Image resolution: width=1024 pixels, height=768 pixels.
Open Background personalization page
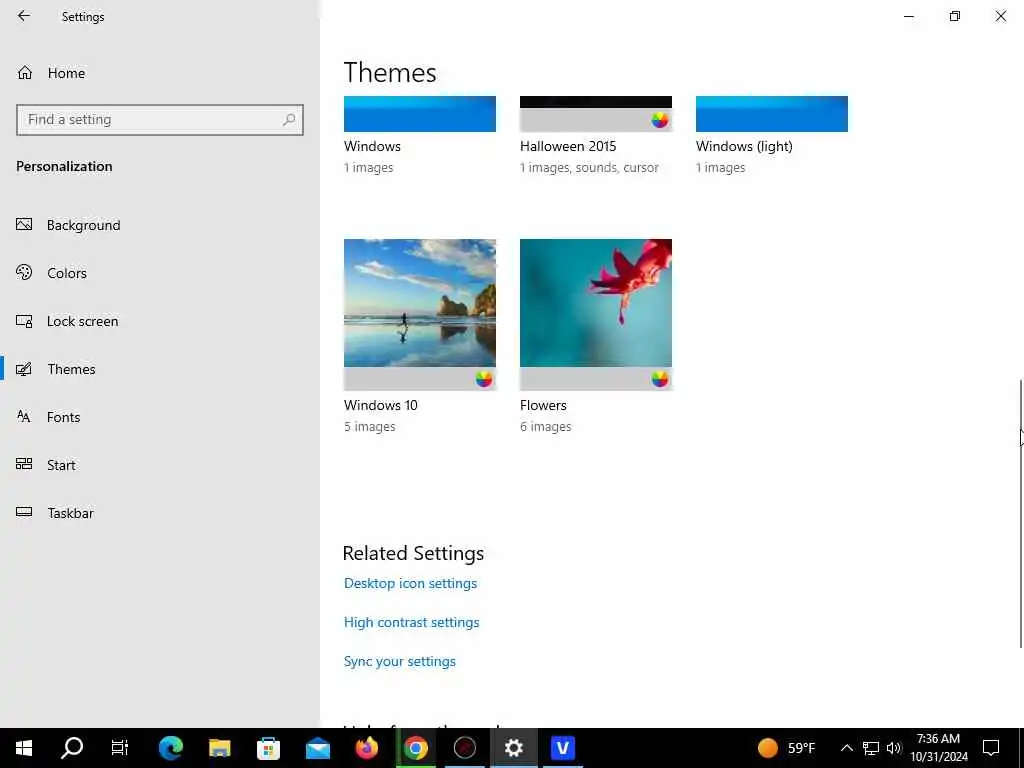[x=84, y=225]
